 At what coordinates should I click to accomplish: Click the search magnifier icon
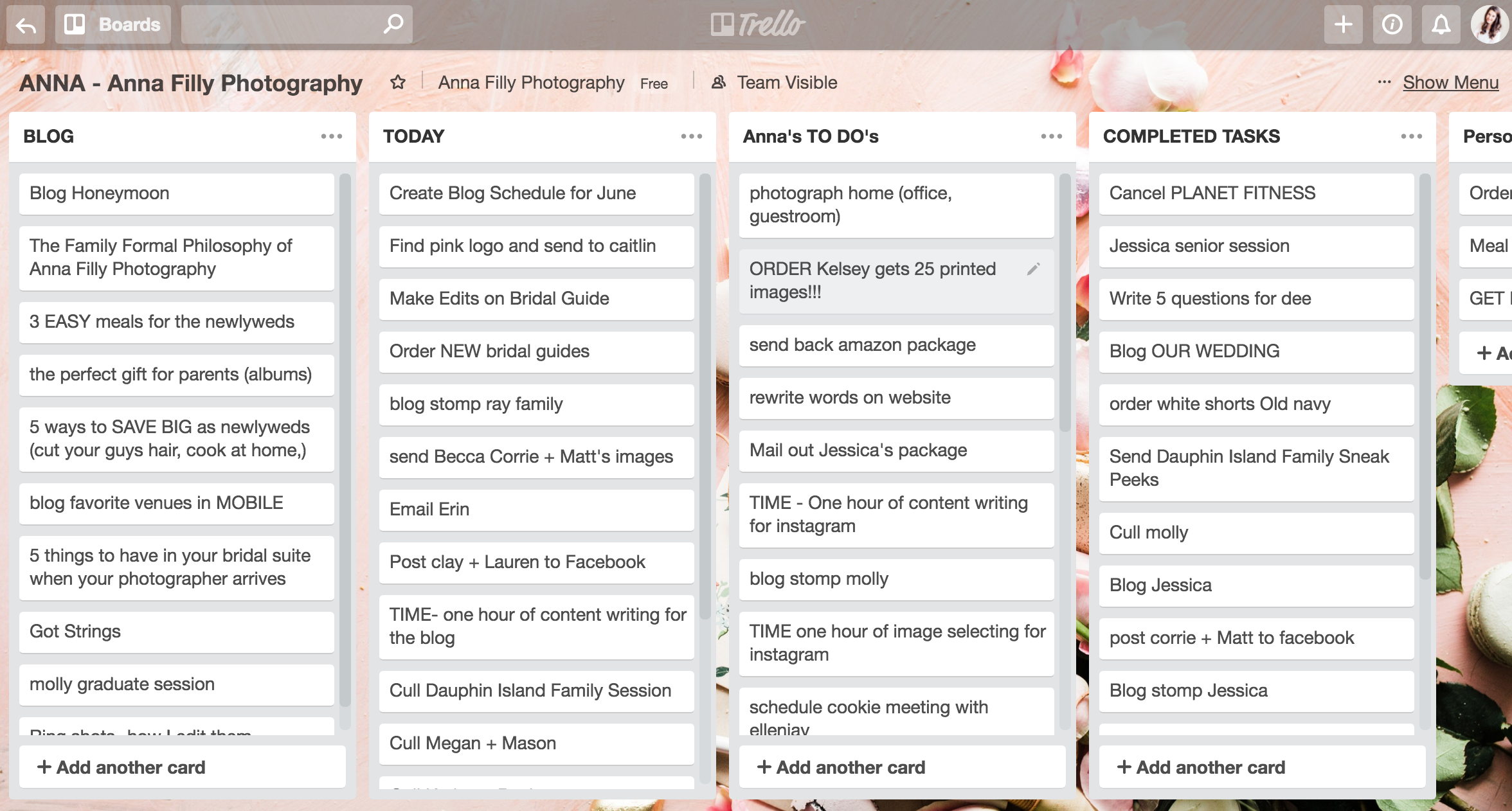(393, 24)
